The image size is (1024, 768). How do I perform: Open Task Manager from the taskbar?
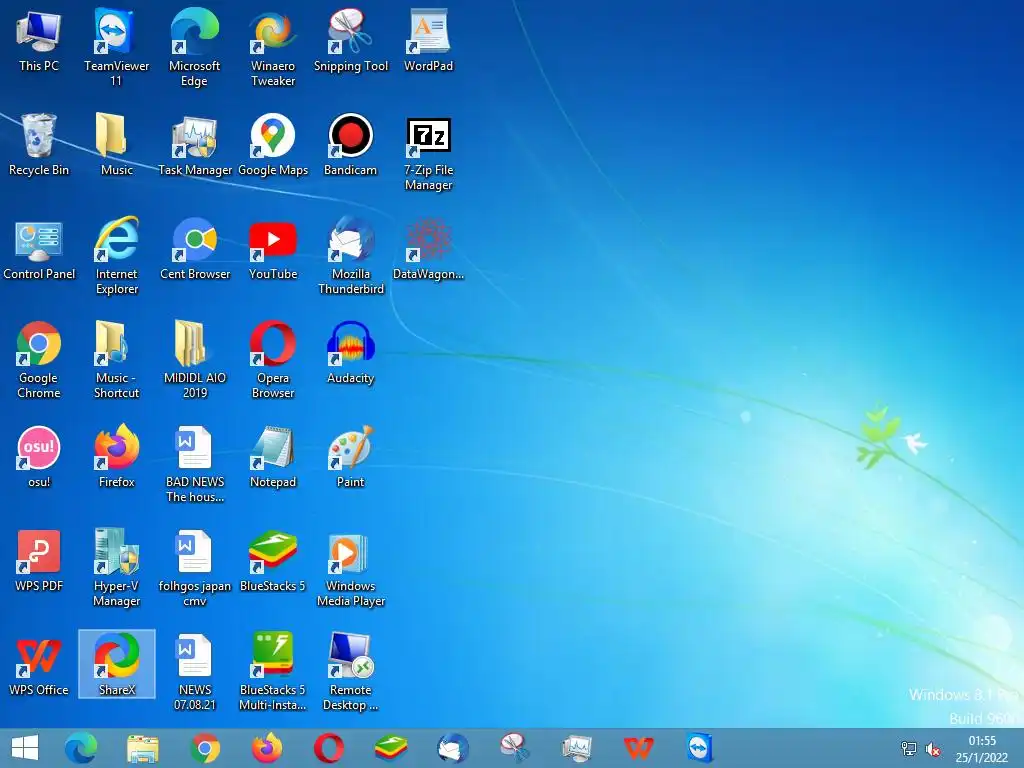coord(577,748)
